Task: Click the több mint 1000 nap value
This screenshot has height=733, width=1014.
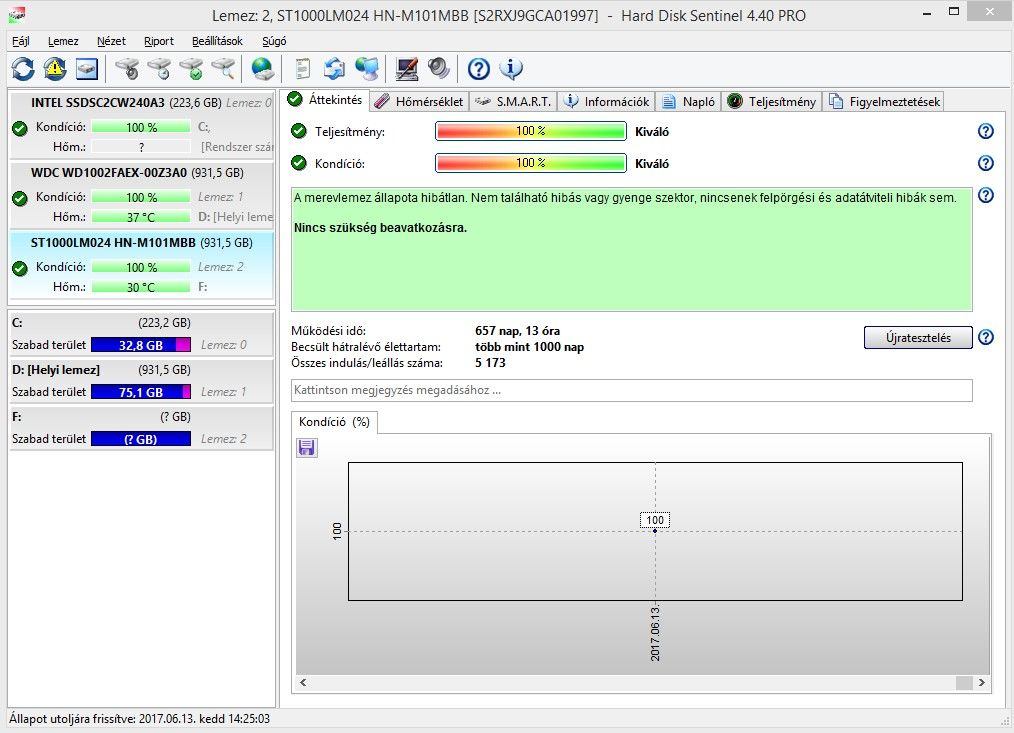Action: (x=530, y=347)
